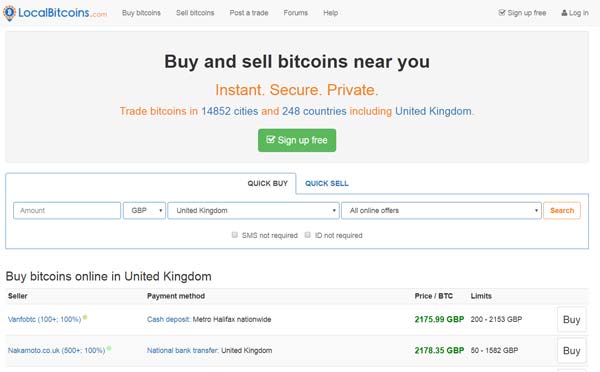This screenshot has height=372, width=600.
Task: Click the LocalBitcoins logo pin icon
Action: [x=9, y=13]
